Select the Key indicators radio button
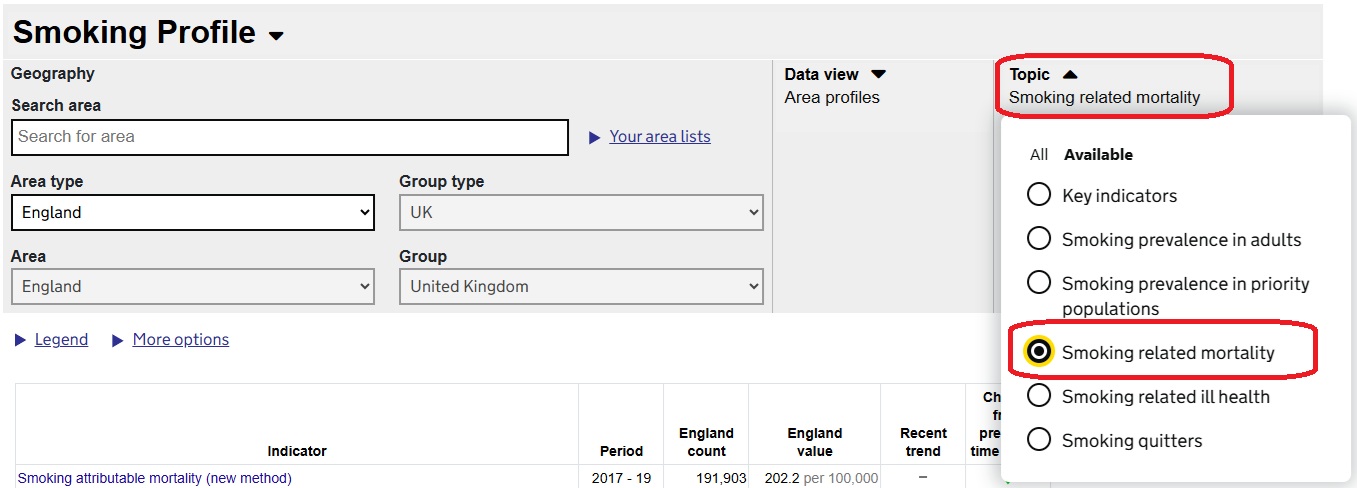Screen dimensions: 1357x488 pyautogui.click(x=1039, y=194)
